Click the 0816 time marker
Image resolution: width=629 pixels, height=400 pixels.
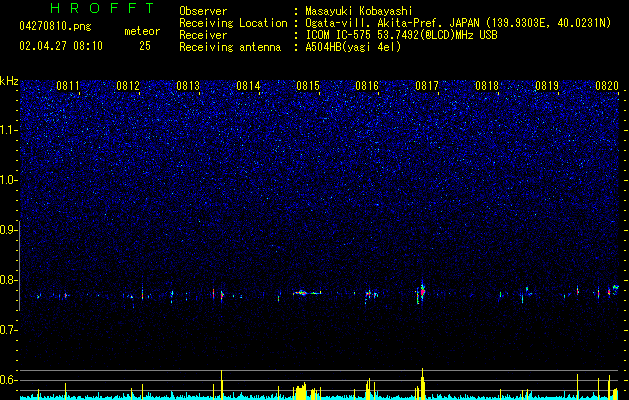(x=367, y=86)
